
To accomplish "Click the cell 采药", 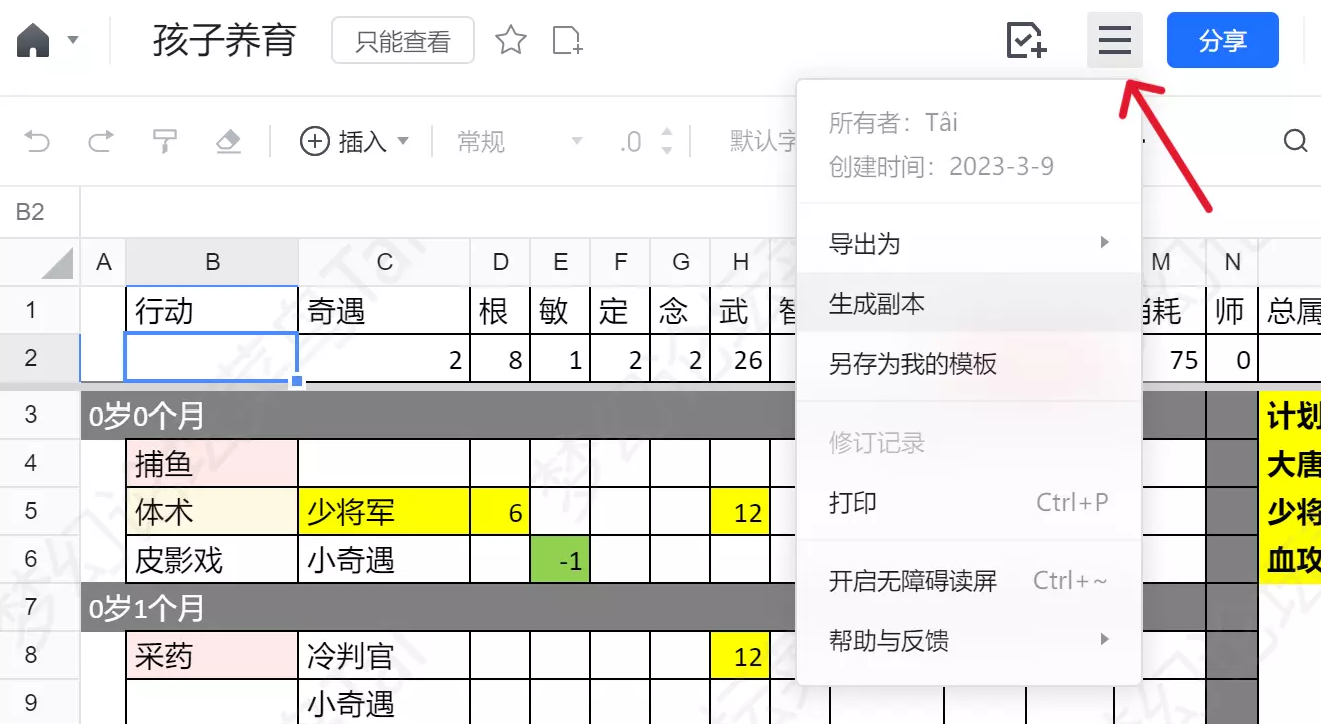I will pos(212,656).
